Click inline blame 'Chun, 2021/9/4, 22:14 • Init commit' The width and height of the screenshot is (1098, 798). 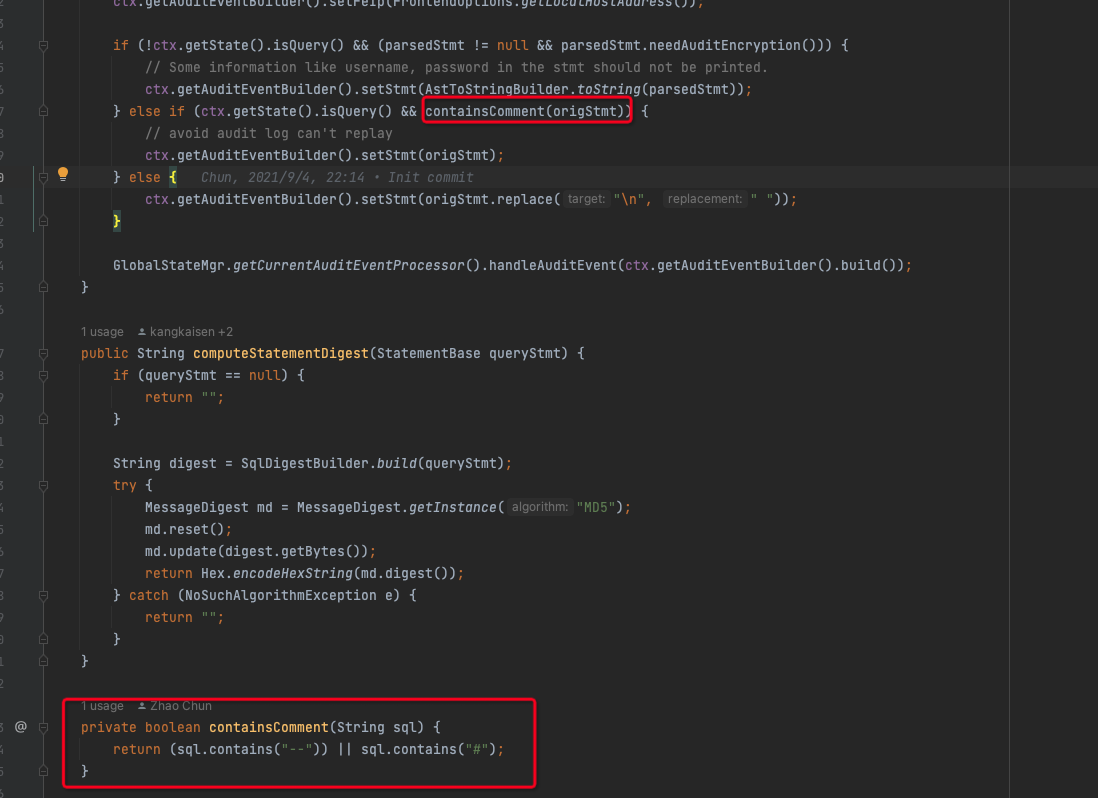(337, 177)
